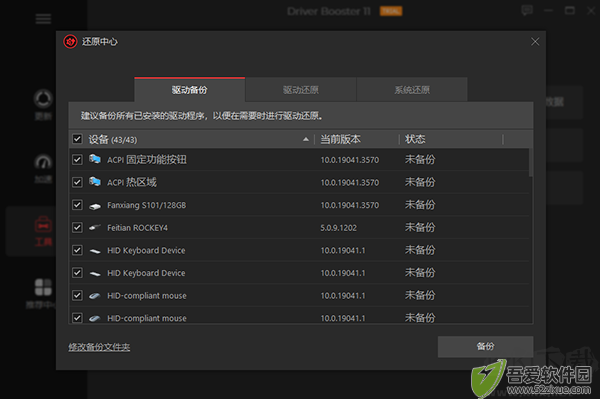Image resolution: width=600 pixels, height=399 pixels.
Task: Click the Driver Booster logo in Restore Center title
Action: click(70, 42)
